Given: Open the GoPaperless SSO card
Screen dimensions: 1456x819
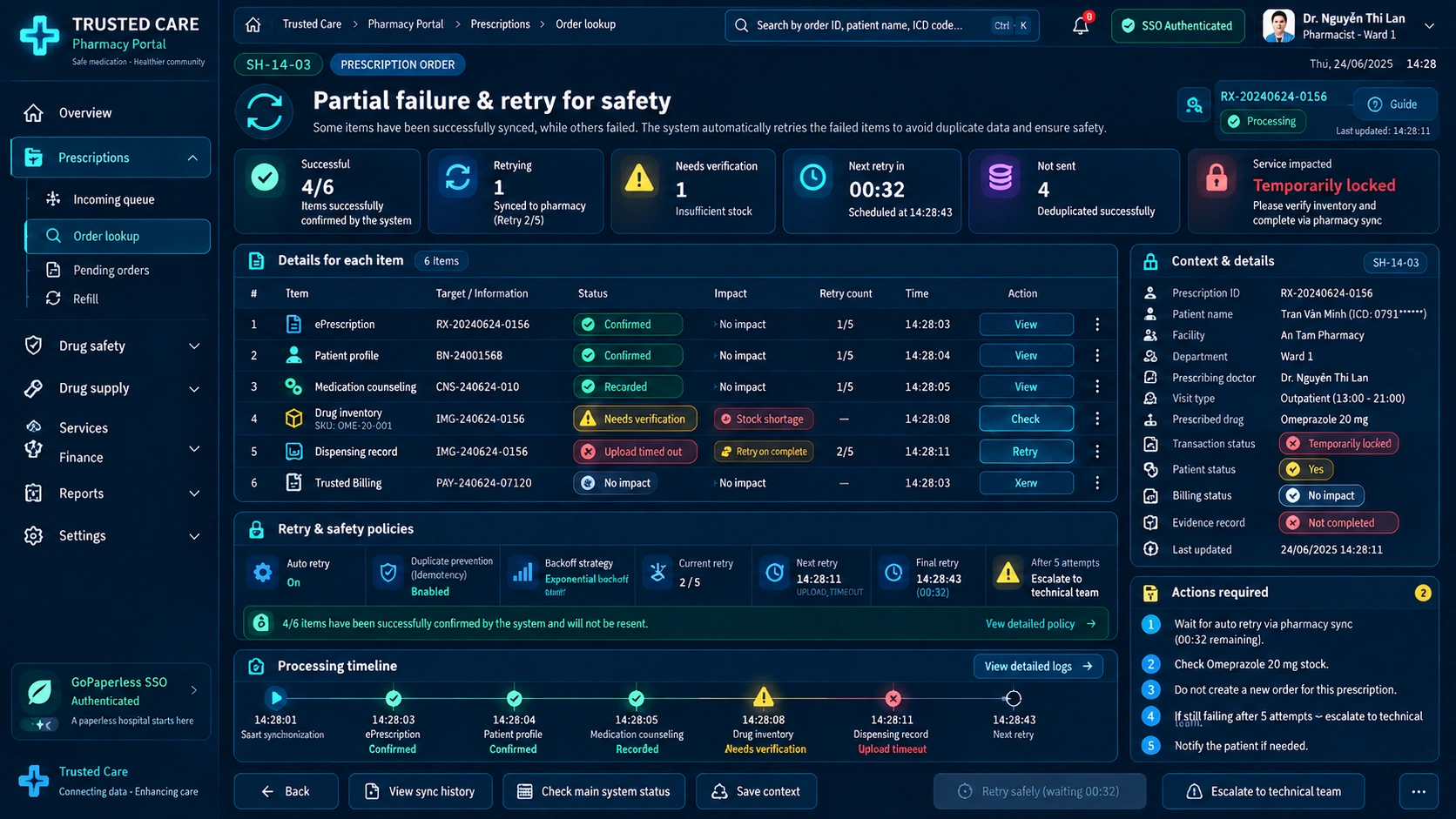Looking at the screenshot, I should pos(111,702).
